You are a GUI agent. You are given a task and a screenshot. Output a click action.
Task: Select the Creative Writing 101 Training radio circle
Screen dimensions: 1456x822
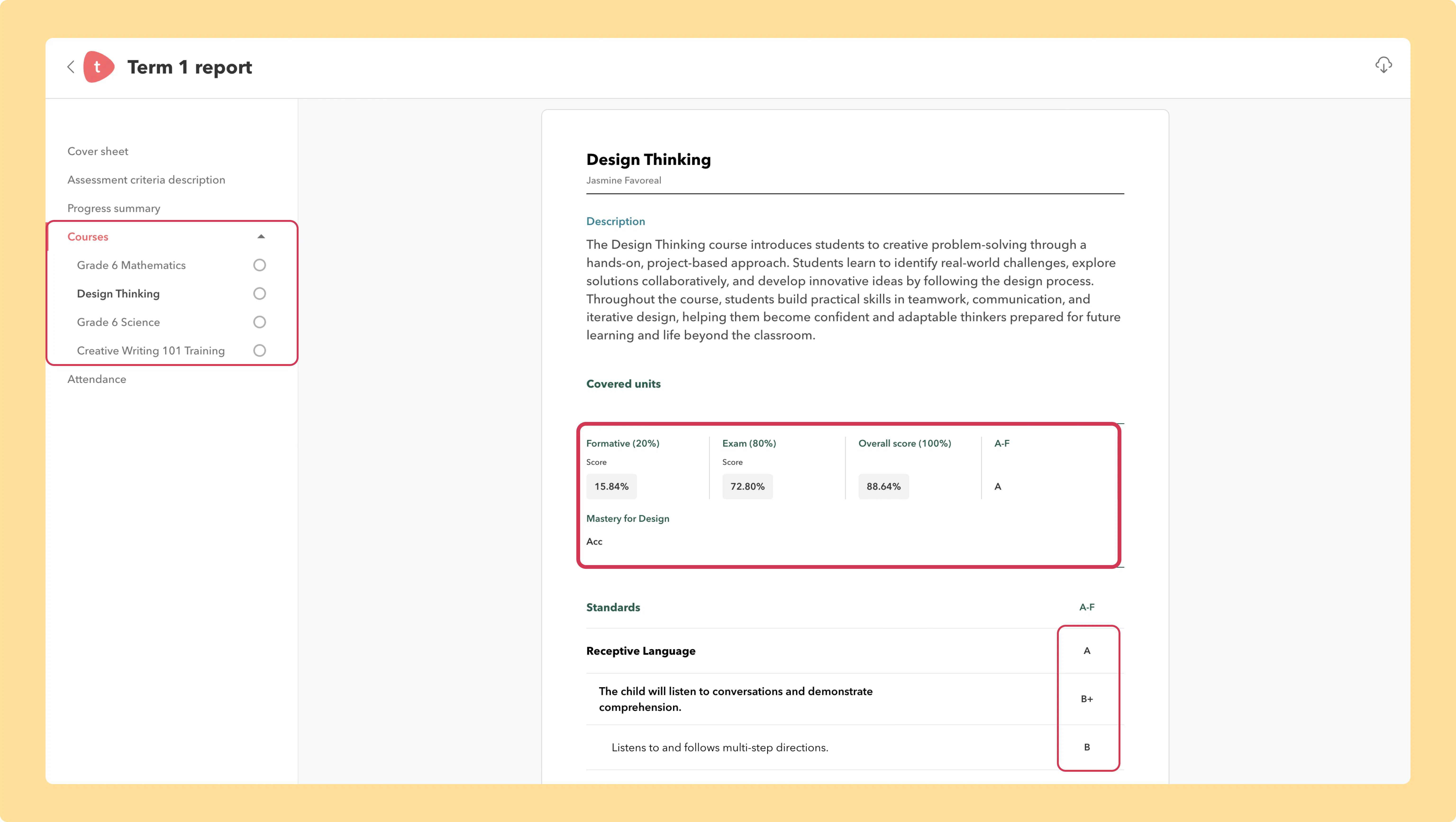pos(259,351)
